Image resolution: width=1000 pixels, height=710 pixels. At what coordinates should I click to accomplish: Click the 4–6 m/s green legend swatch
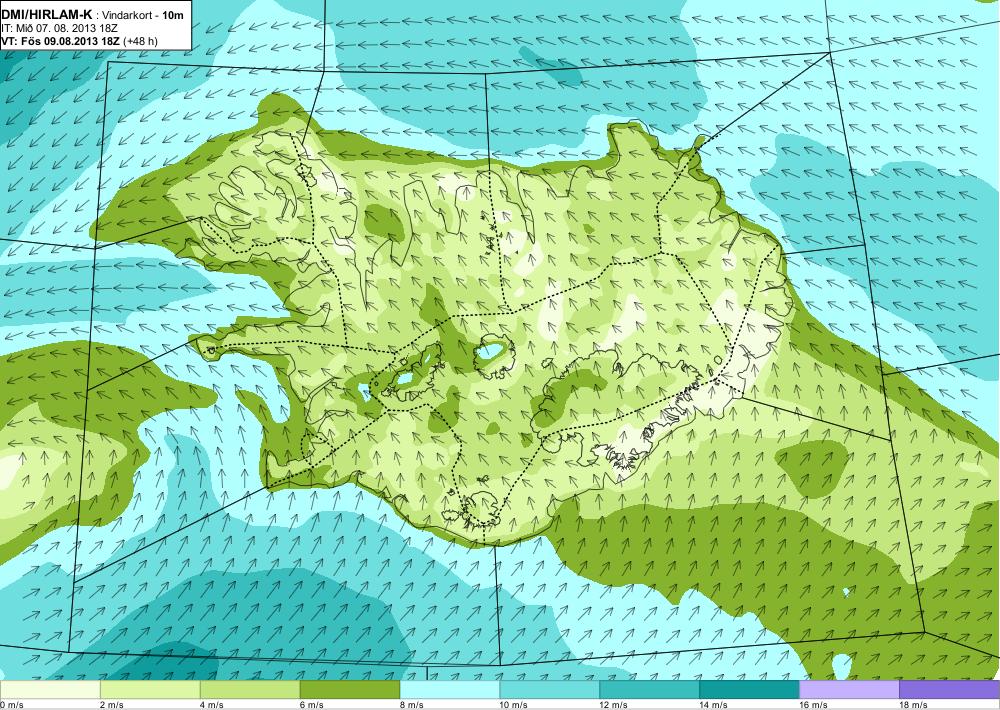[x=250, y=690]
